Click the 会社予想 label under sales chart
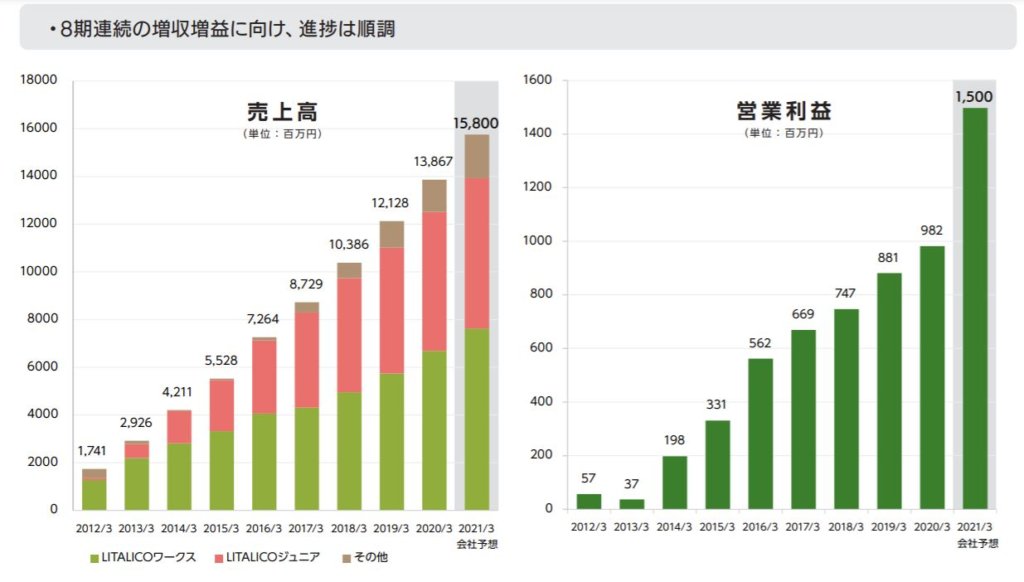 point(477,544)
